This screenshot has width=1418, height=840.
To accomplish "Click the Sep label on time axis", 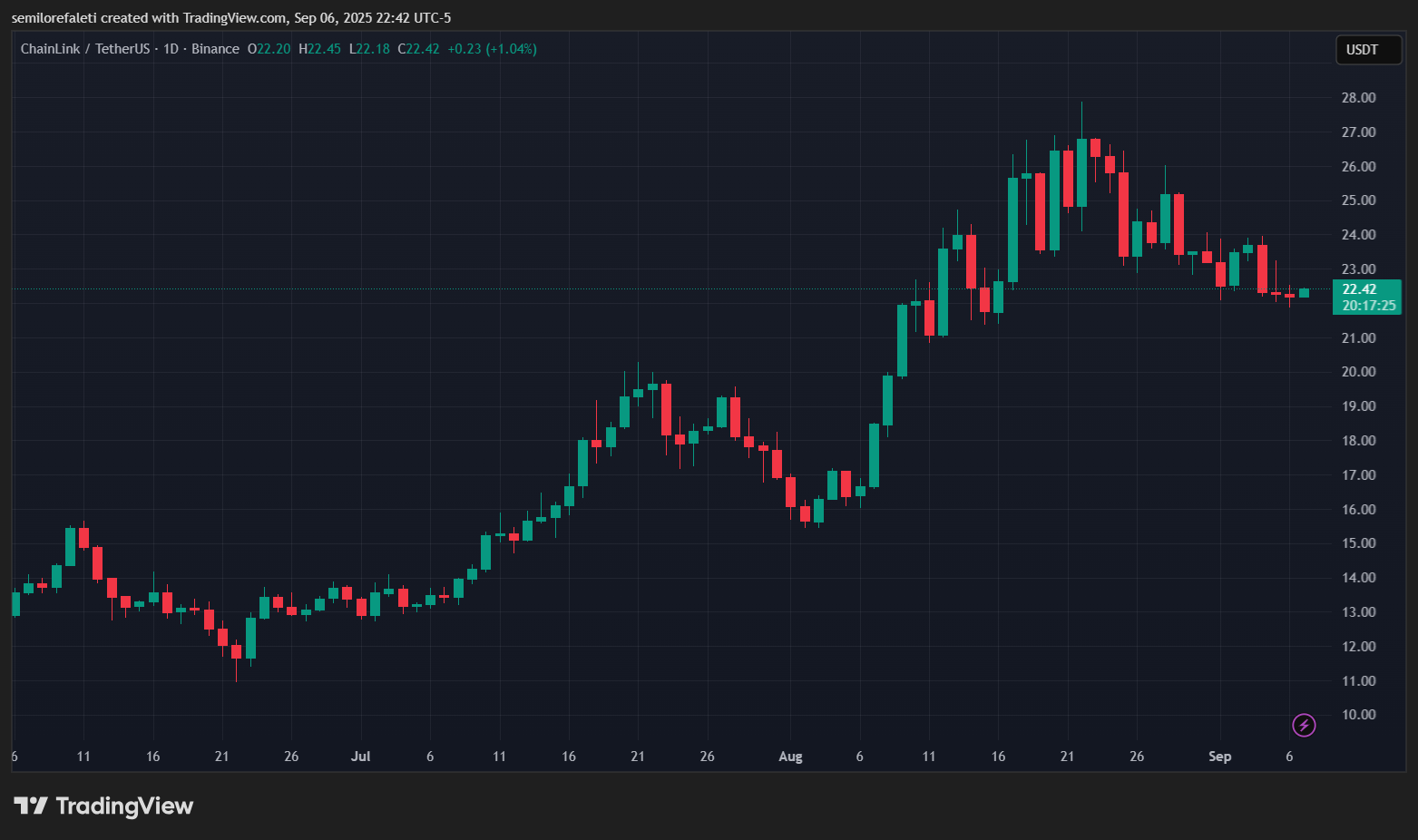I will 1219,756.
